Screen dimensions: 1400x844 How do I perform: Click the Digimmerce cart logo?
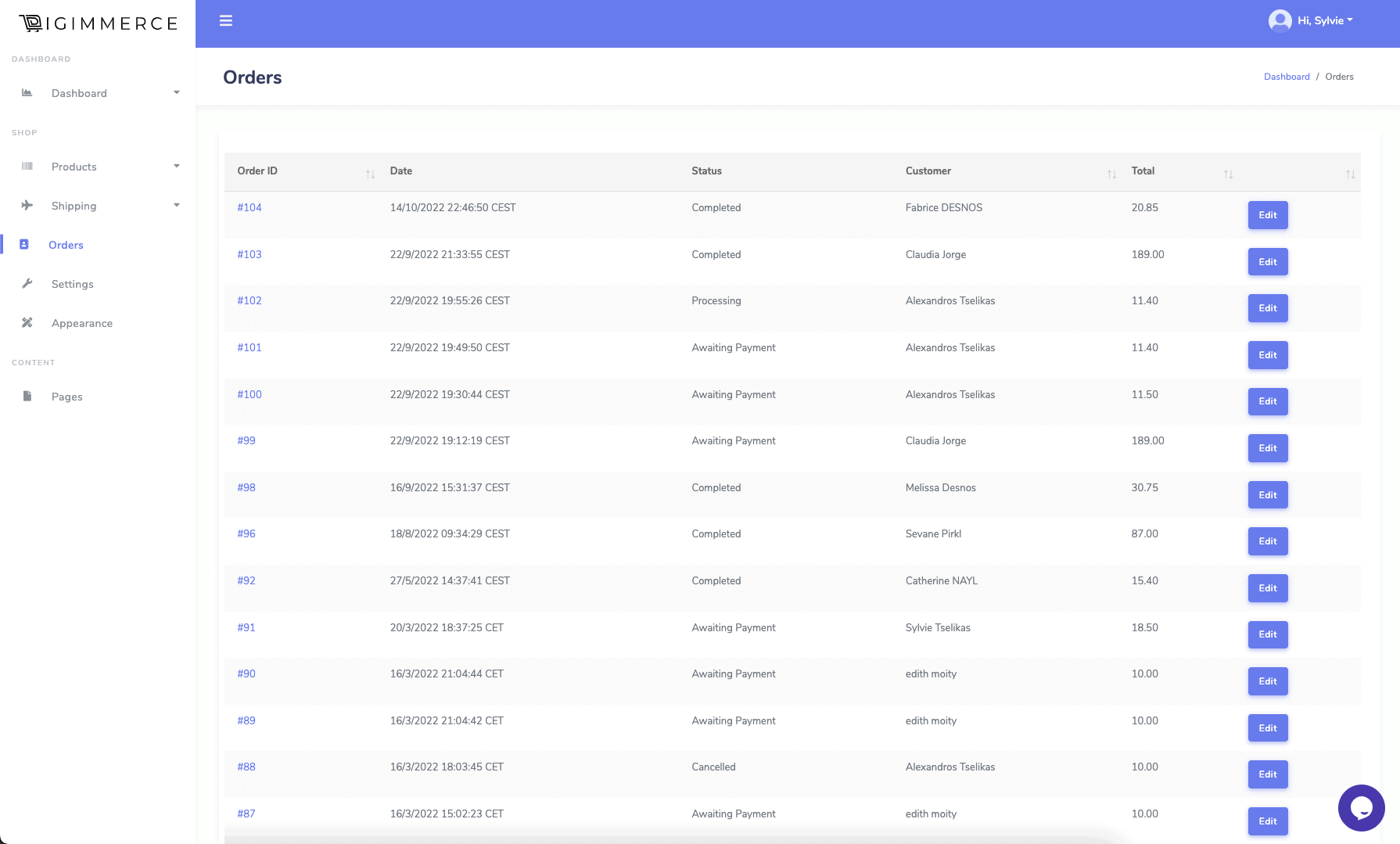coord(31,23)
